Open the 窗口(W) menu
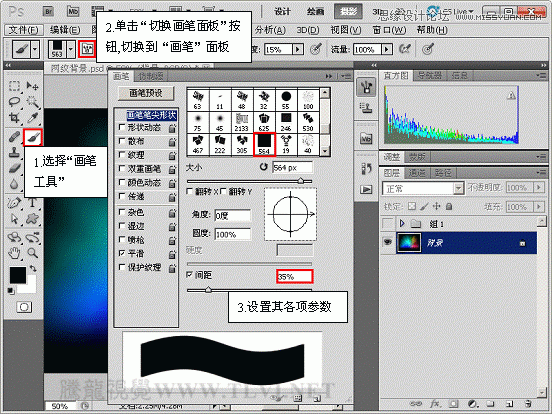552x414 pixels. [x=389, y=30]
